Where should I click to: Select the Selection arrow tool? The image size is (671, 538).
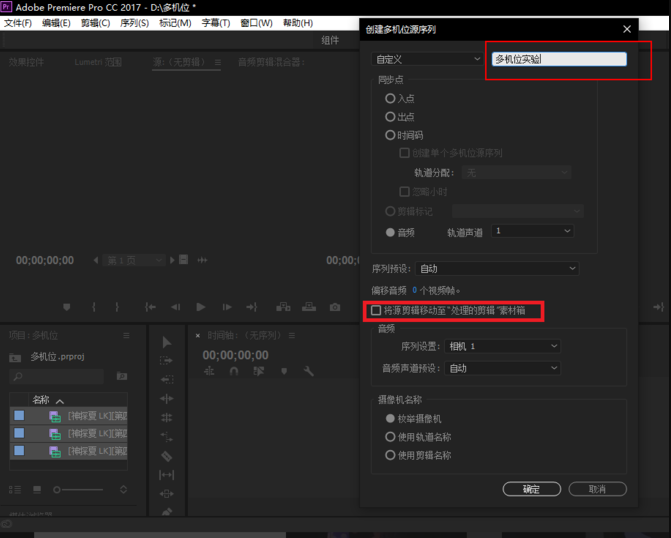pos(167,342)
